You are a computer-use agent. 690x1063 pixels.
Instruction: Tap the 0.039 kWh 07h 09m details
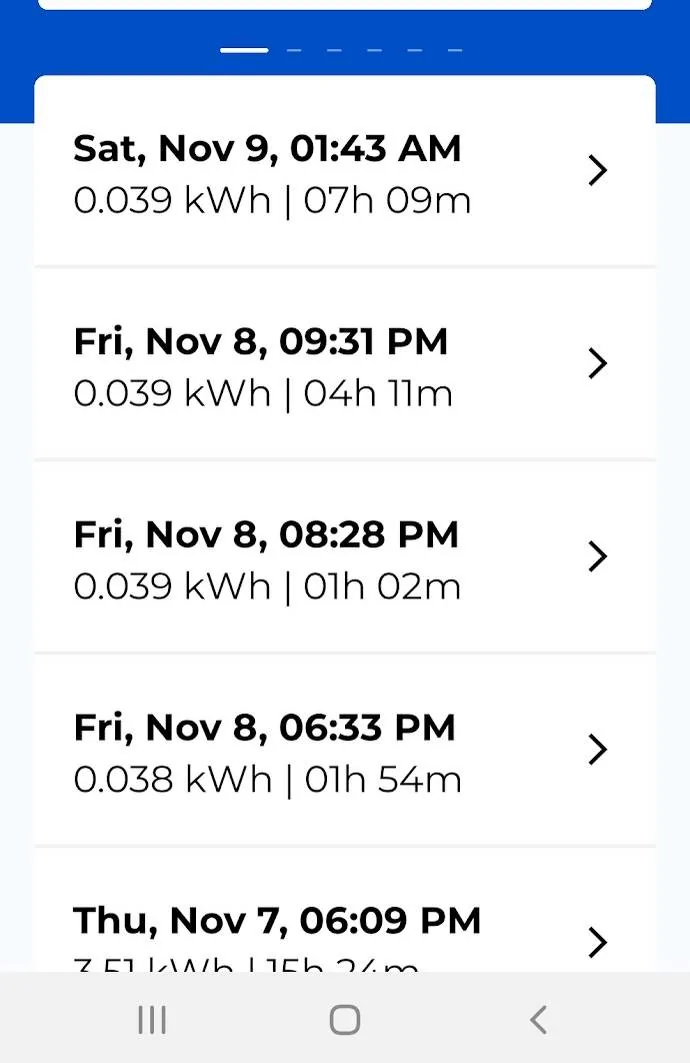click(x=272, y=201)
